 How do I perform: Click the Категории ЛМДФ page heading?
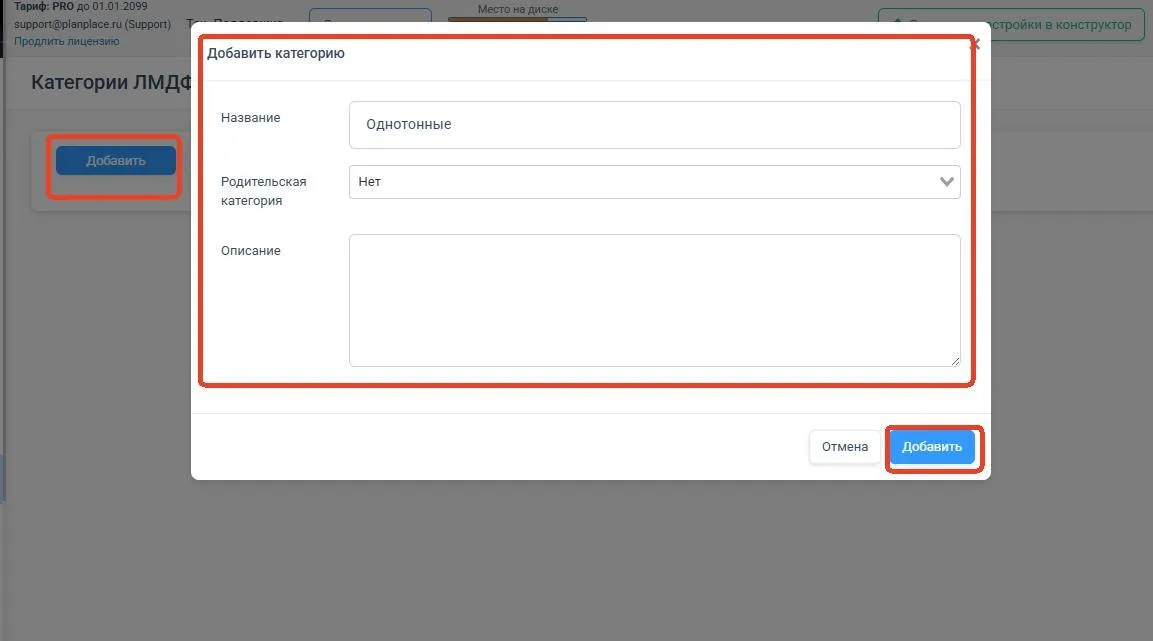tap(111, 82)
